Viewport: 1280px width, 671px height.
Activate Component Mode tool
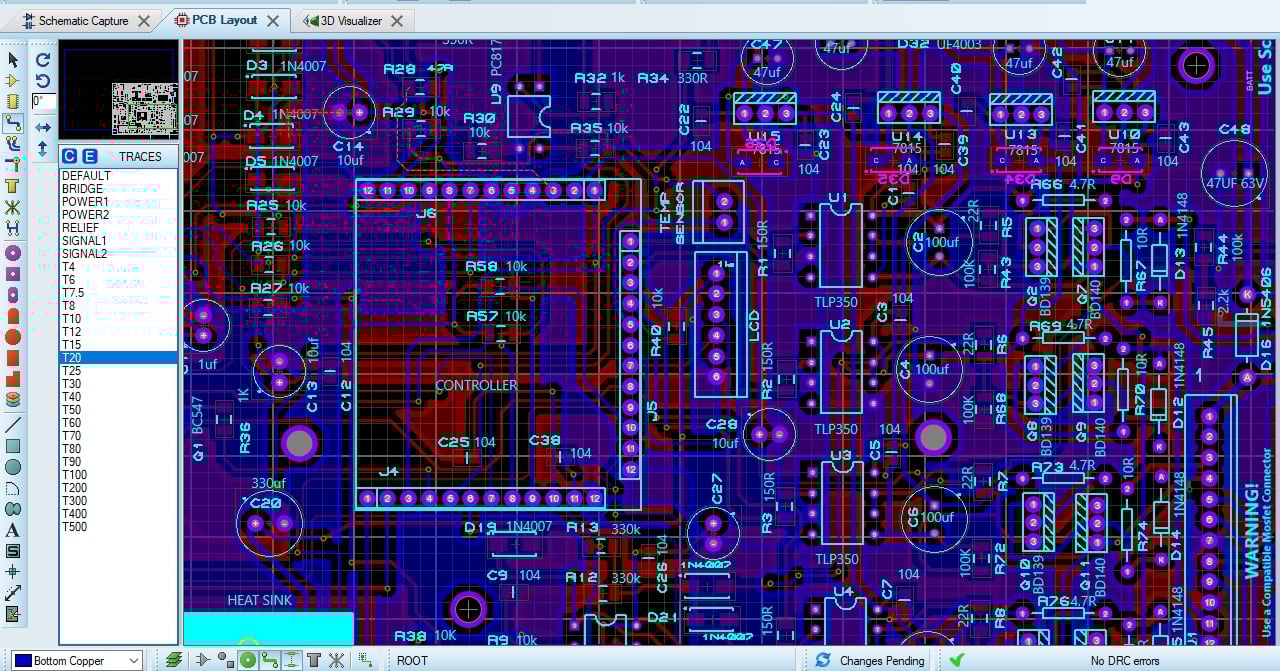[x=13, y=81]
